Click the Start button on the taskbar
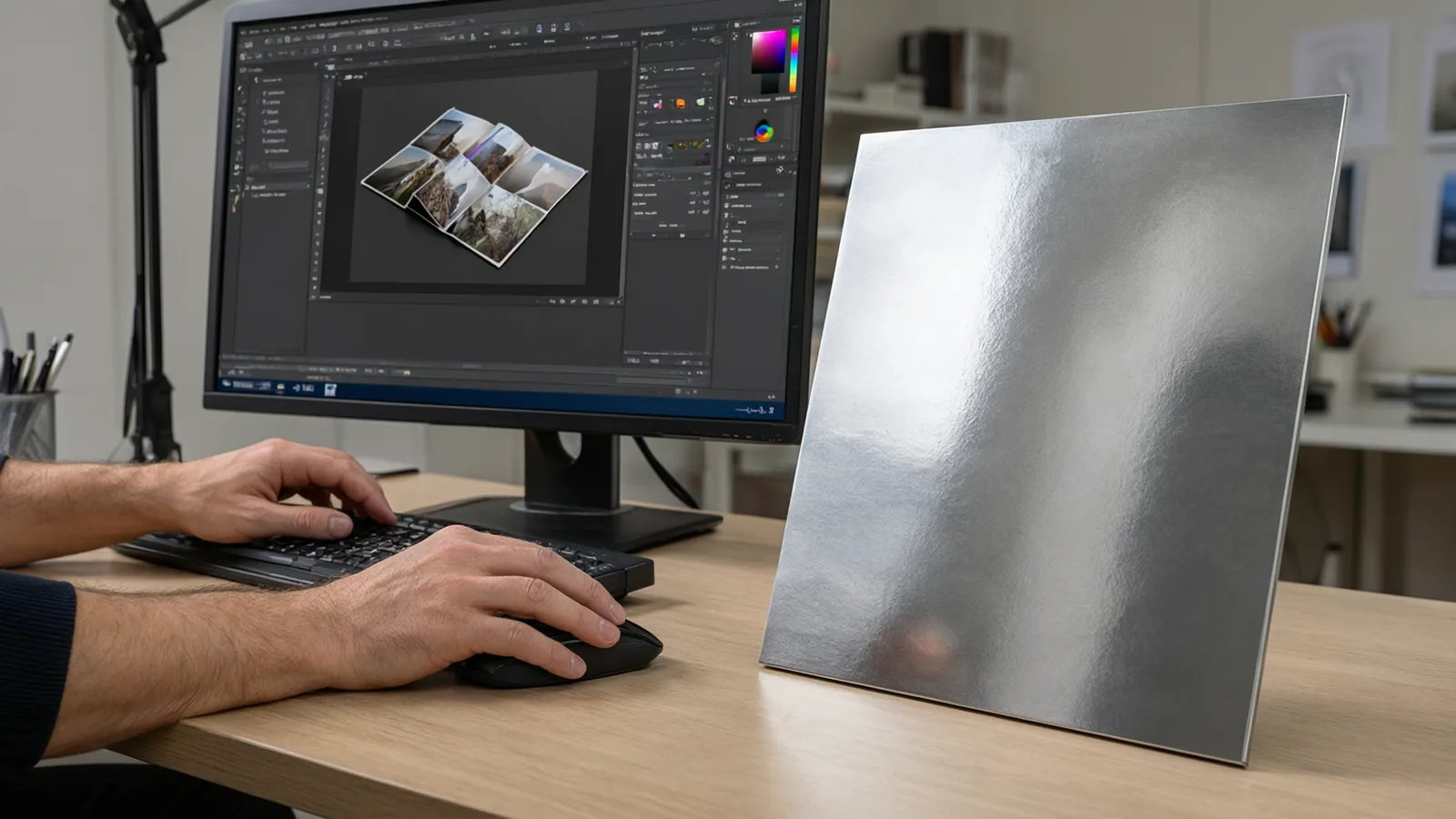The image size is (1456, 819). tap(226, 383)
